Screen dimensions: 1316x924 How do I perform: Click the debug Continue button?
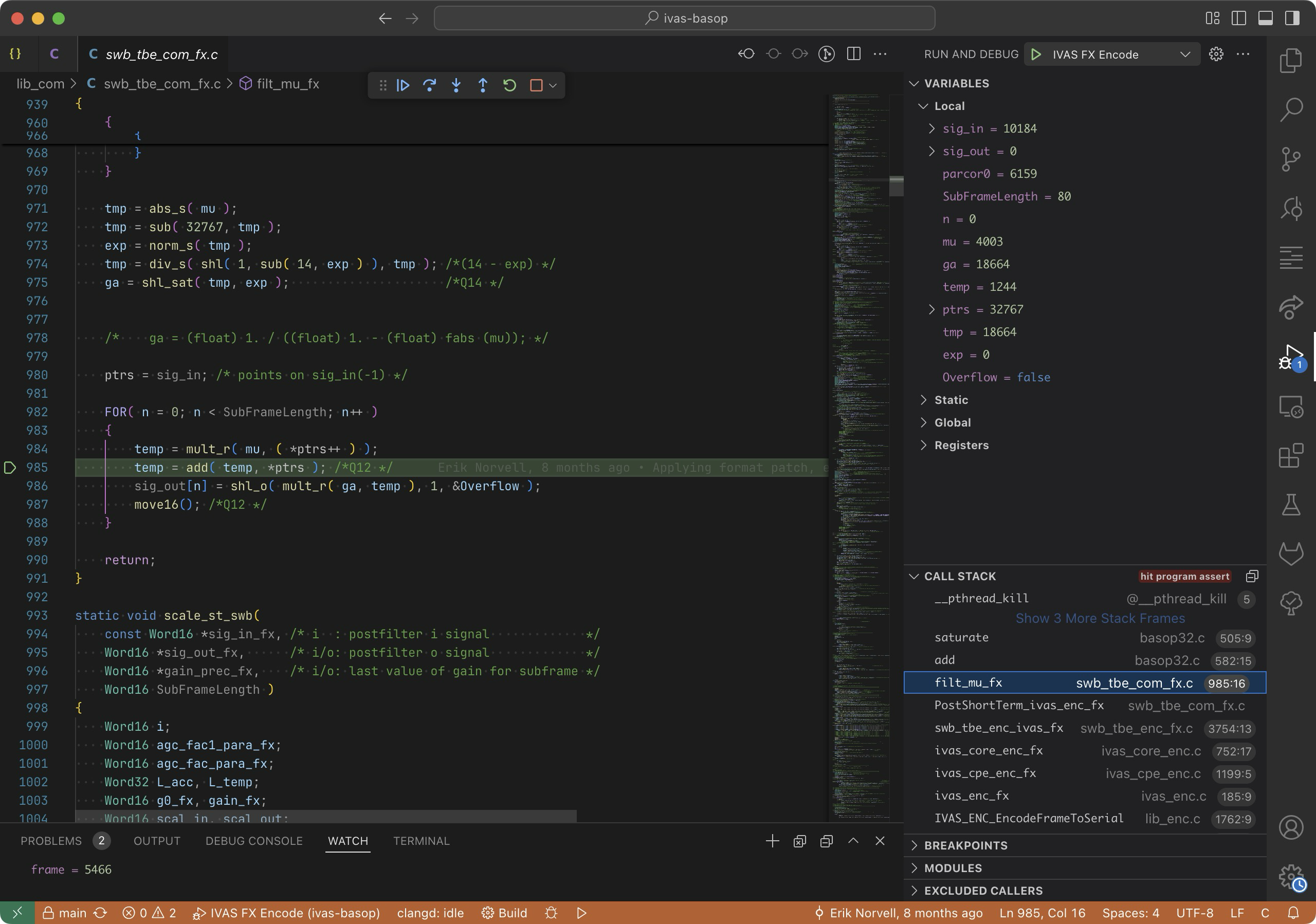pyautogui.click(x=403, y=85)
